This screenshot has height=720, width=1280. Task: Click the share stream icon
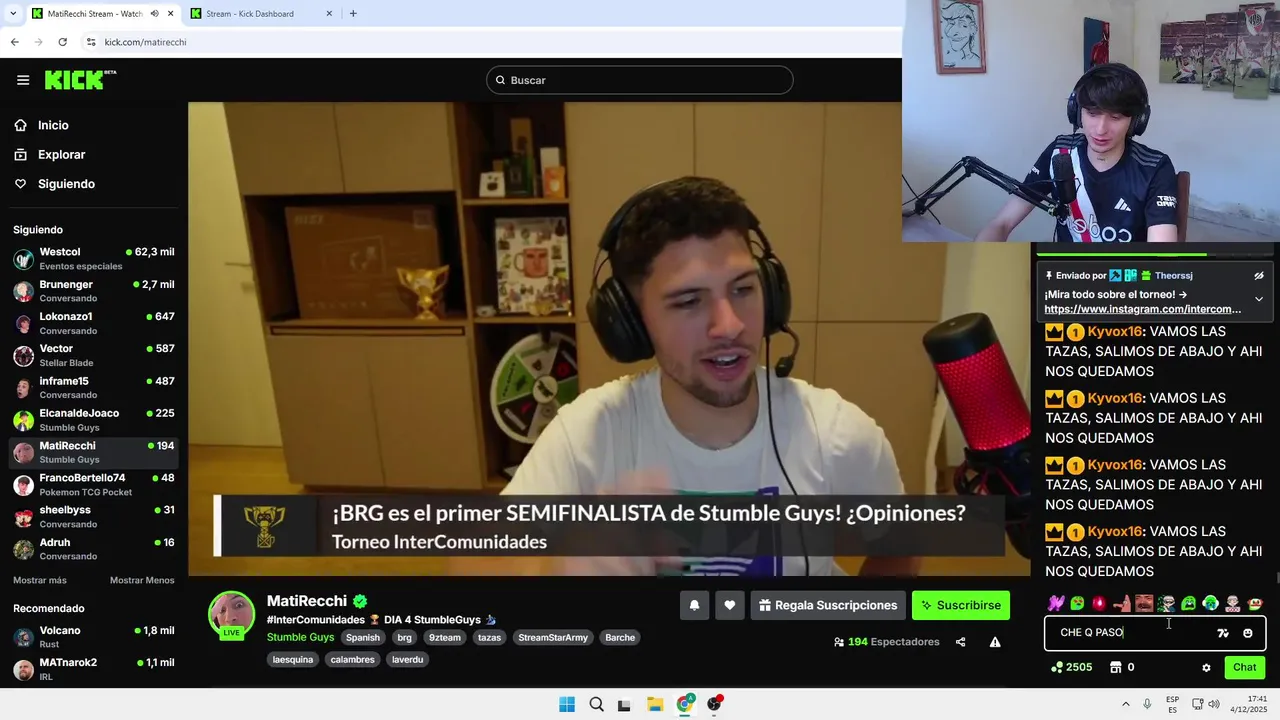[x=960, y=642]
